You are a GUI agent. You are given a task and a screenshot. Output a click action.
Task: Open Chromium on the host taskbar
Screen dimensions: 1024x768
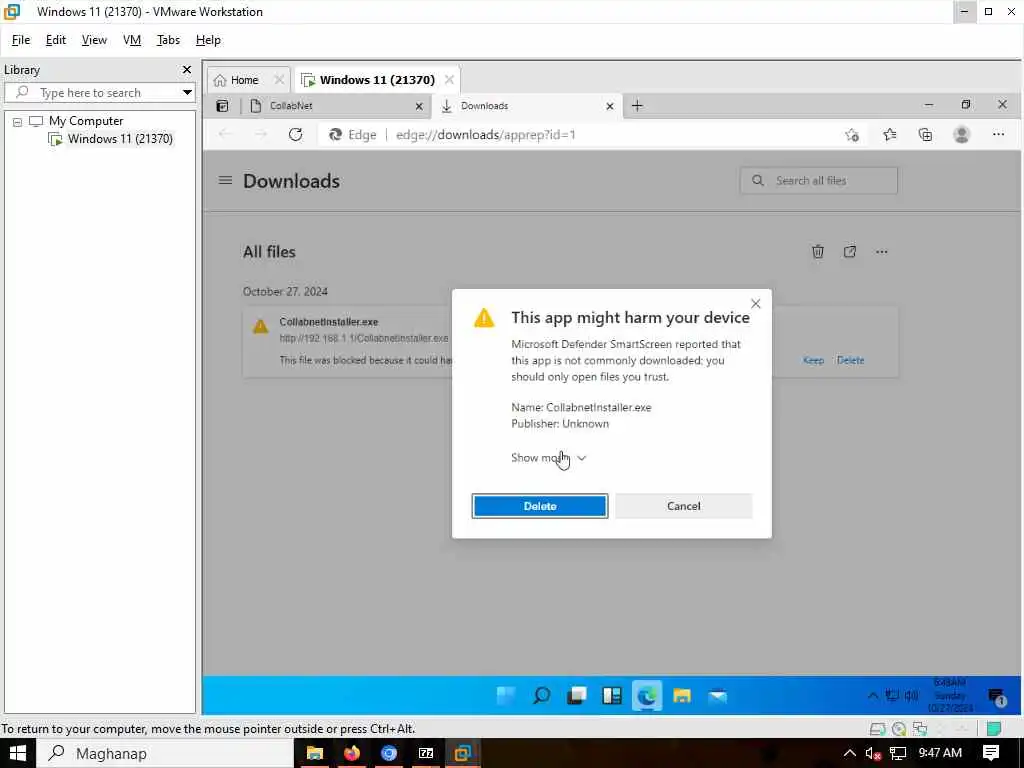click(x=389, y=753)
